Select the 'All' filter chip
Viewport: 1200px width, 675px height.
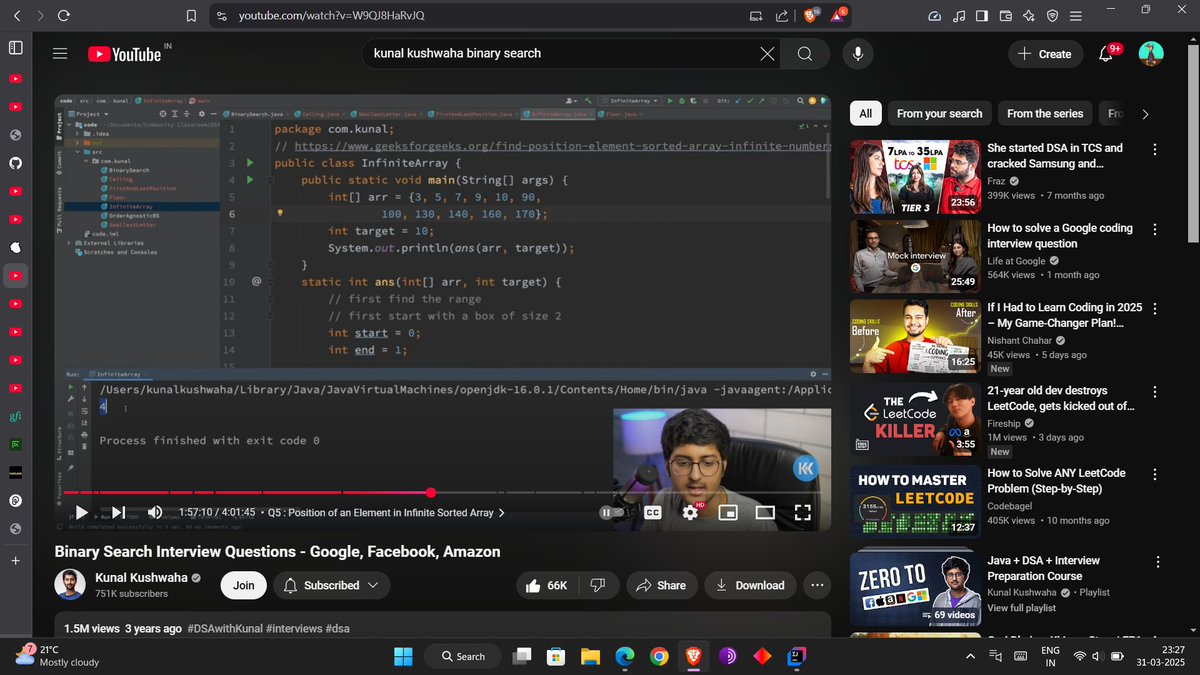click(865, 114)
